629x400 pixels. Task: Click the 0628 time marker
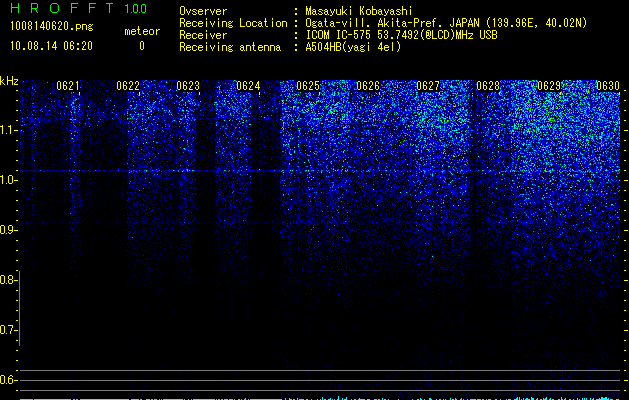[488, 86]
